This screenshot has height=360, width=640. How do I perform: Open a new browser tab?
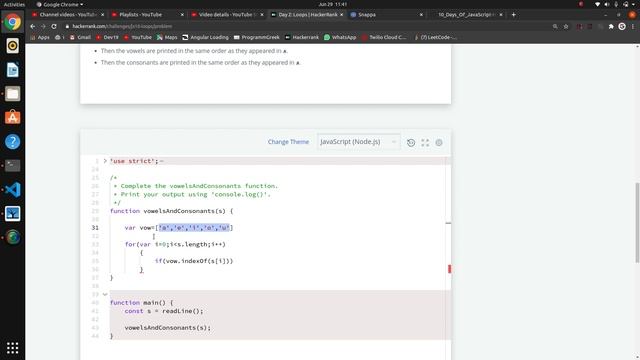tap(513, 15)
